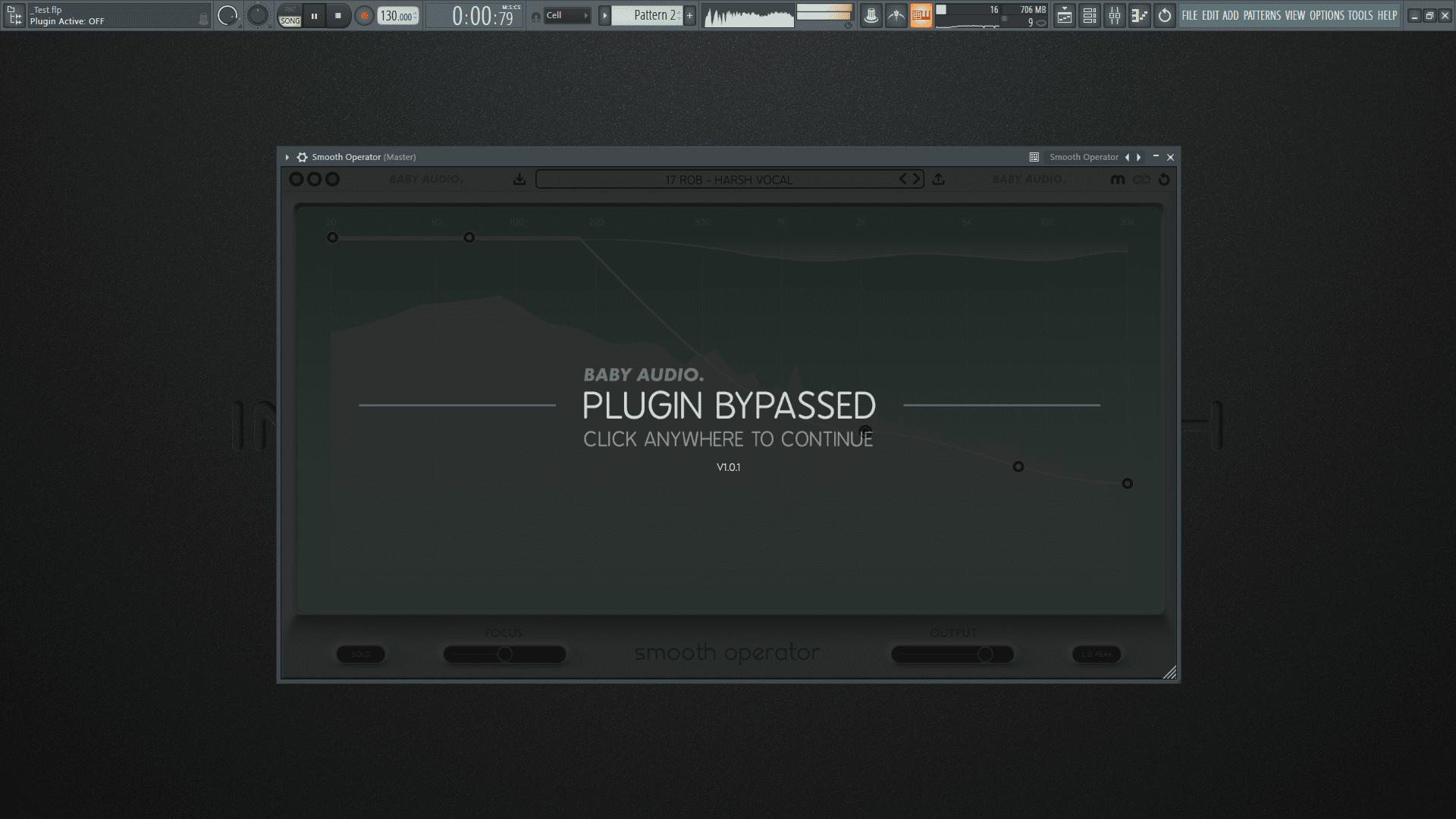This screenshot has width=1456, height=819.
Task: Click the undo history circular arrow icon
Action: 1165,15
